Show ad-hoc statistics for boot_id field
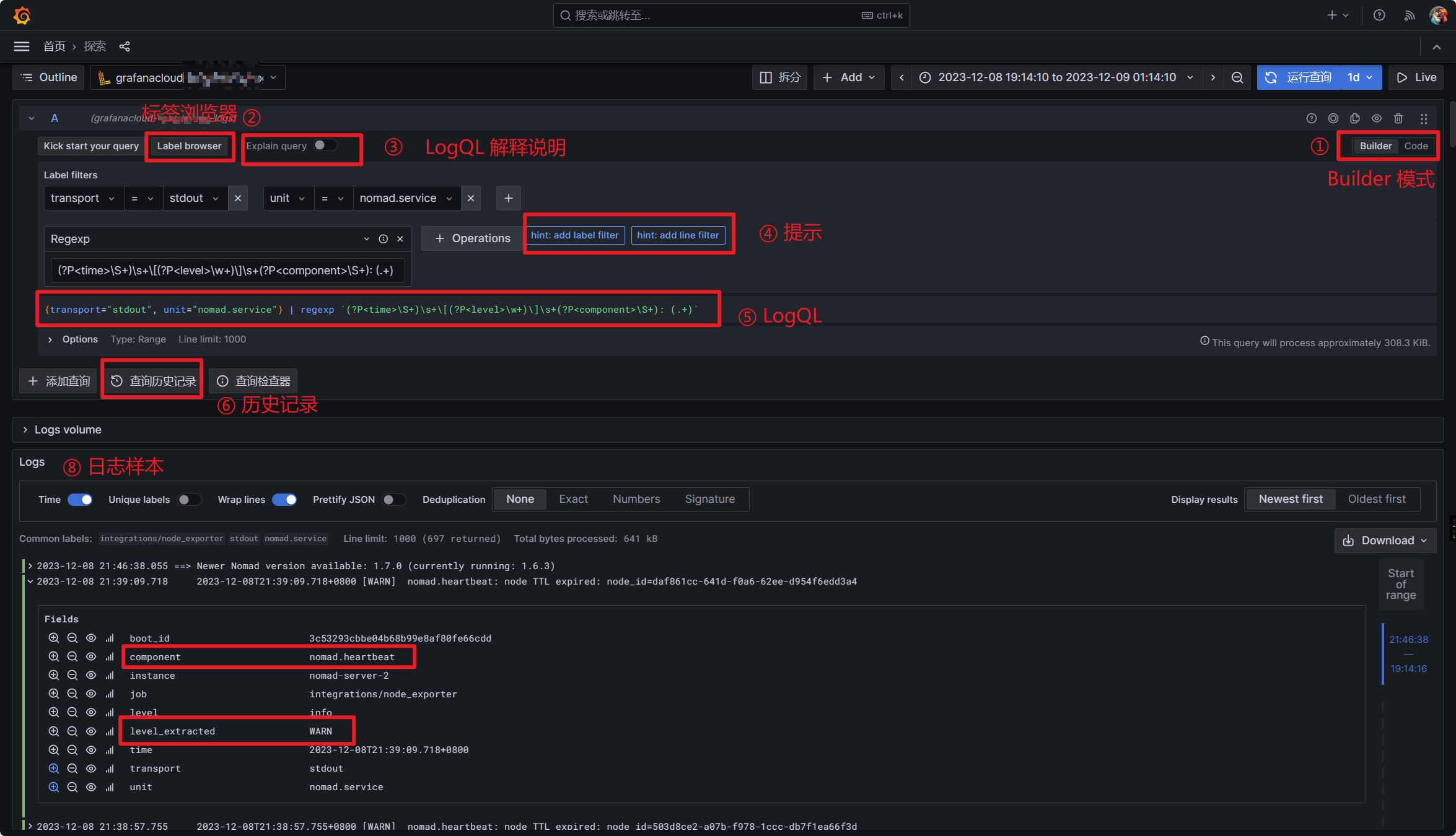 [110, 638]
